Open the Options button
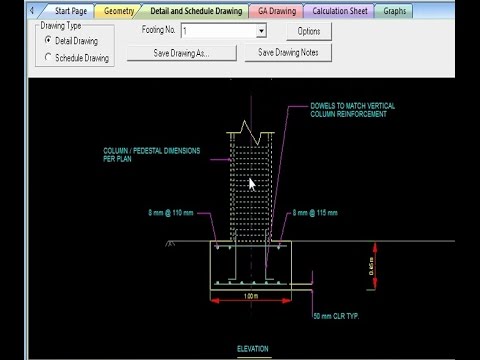Image resolution: width=480 pixels, height=360 pixels. 309,31
